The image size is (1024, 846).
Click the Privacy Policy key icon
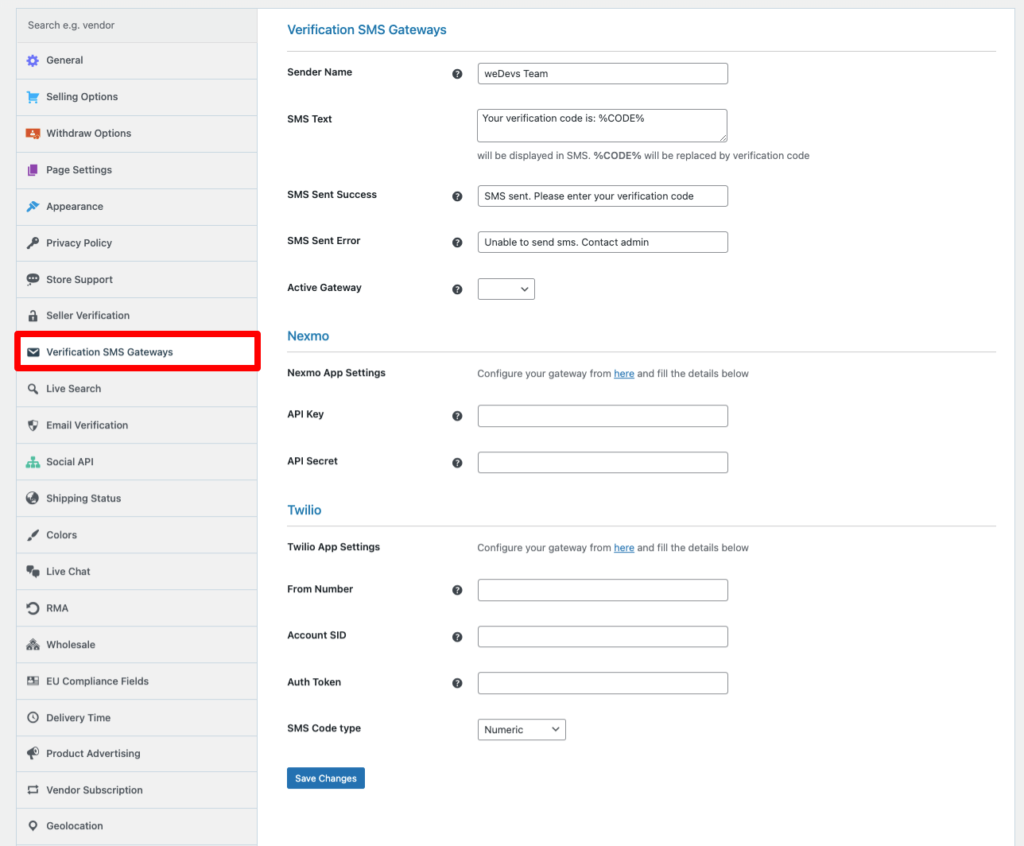33,243
